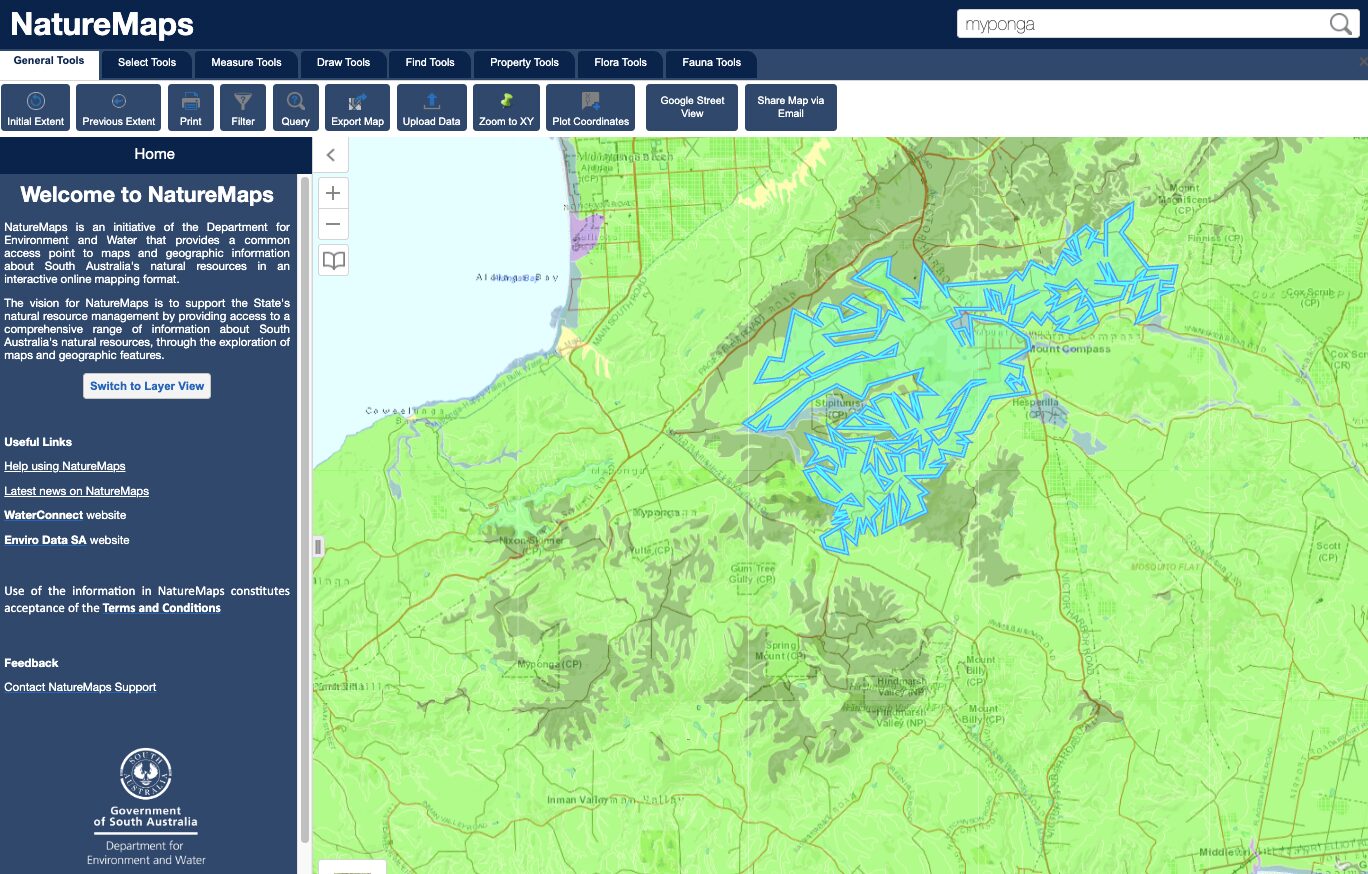Open Latest news on NatureMaps link

coord(76,491)
